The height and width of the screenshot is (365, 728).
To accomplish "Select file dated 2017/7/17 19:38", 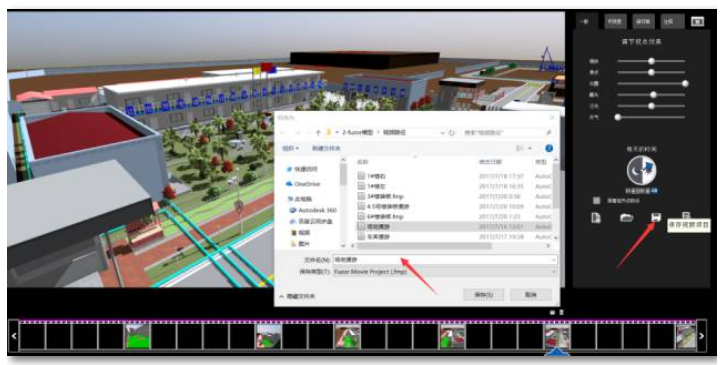I will tap(454, 236).
